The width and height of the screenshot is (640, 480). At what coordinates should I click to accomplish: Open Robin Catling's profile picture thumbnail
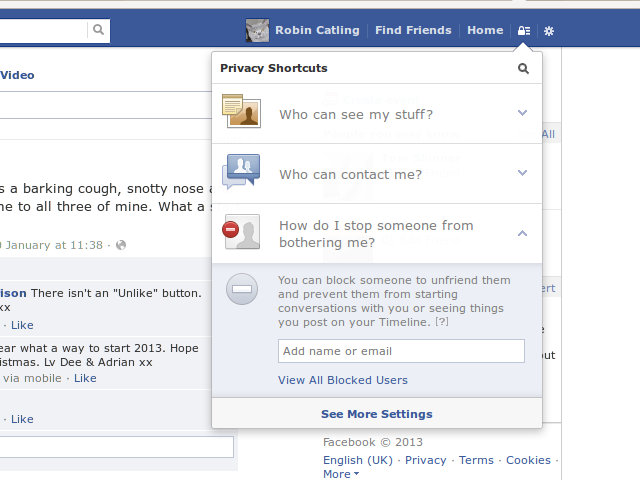point(257,30)
